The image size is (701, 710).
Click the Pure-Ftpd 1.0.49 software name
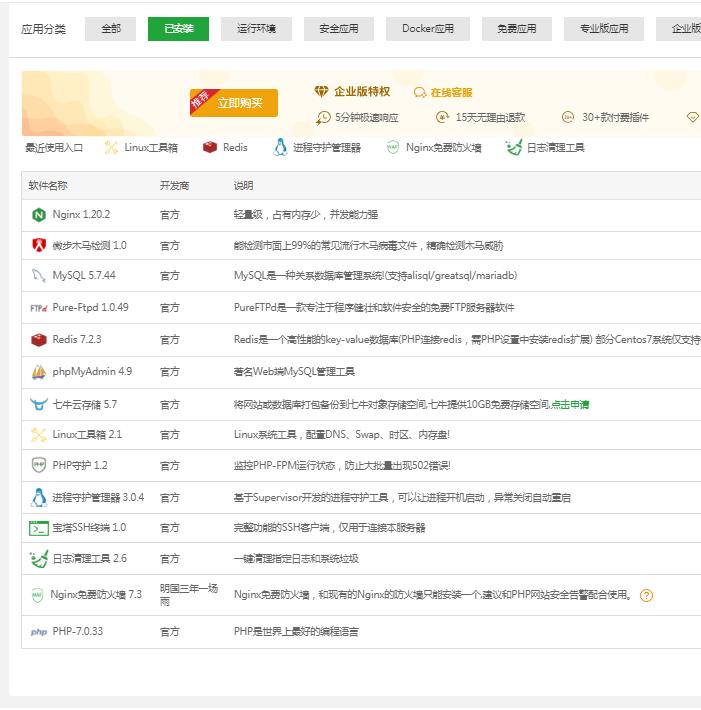(90, 307)
